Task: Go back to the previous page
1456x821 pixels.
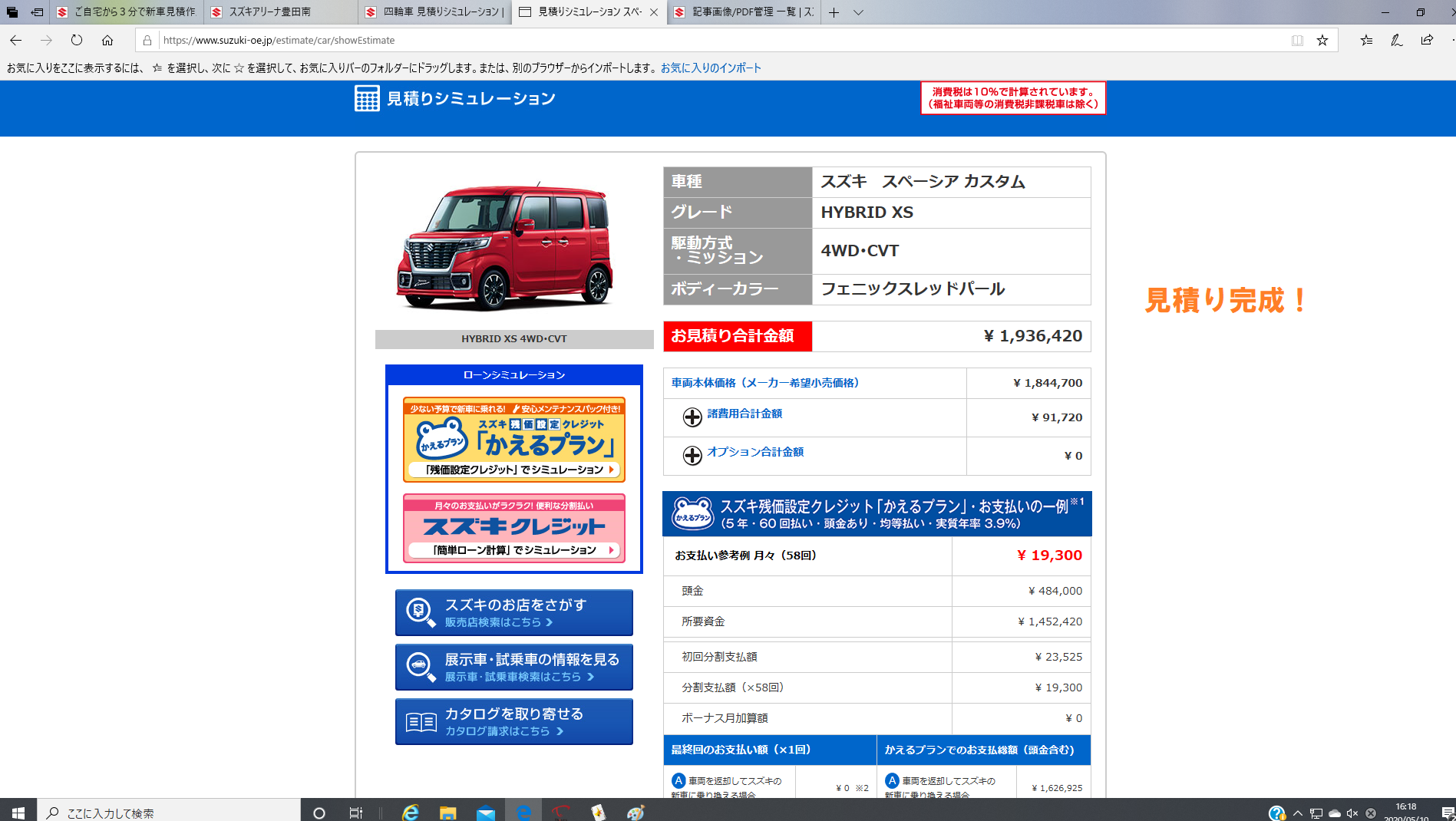Action: click(x=15, y=40)
